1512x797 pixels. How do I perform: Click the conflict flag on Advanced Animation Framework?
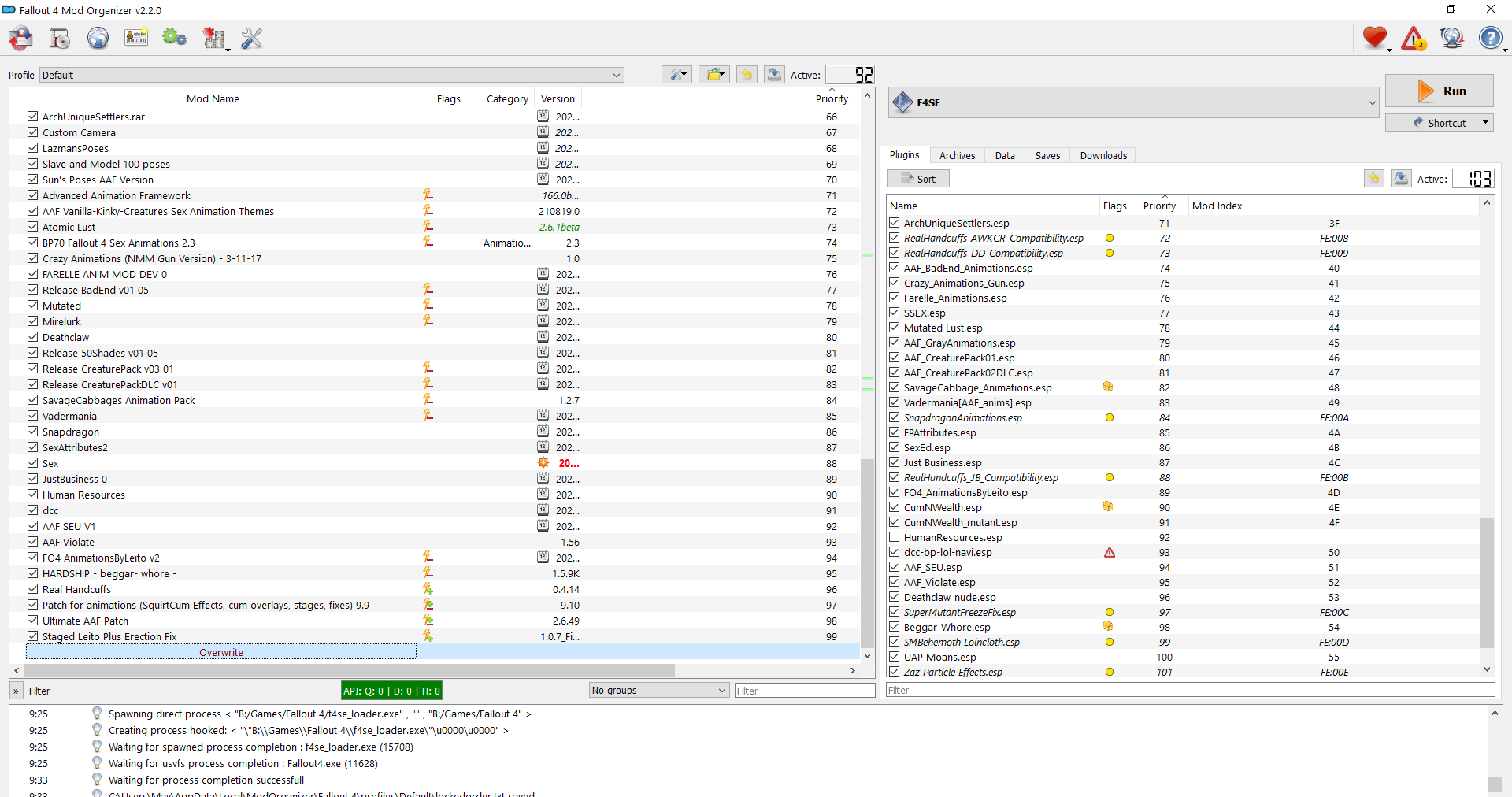tap(428, 195)
